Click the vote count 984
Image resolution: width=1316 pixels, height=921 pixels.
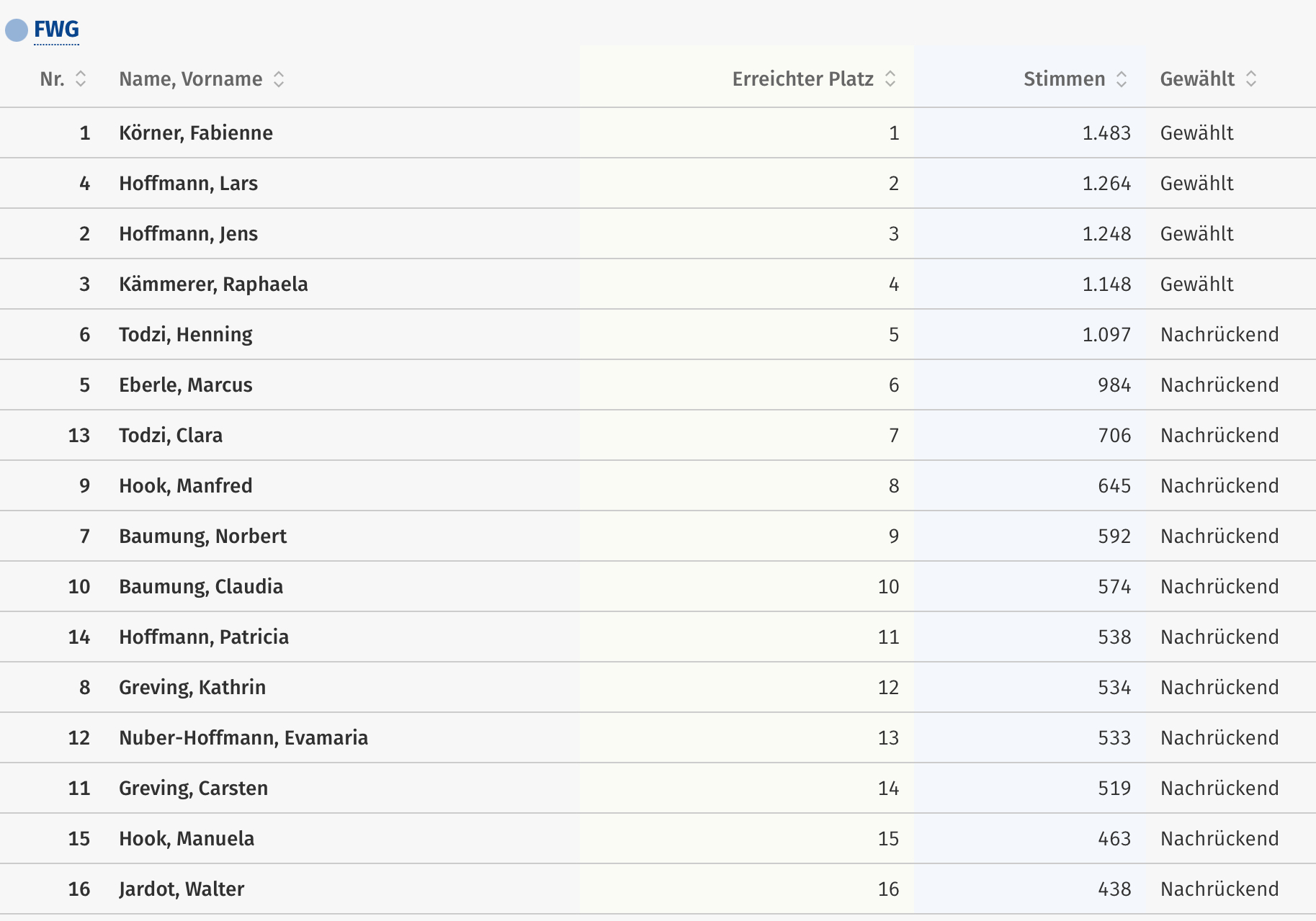[x=1114, y=385]
